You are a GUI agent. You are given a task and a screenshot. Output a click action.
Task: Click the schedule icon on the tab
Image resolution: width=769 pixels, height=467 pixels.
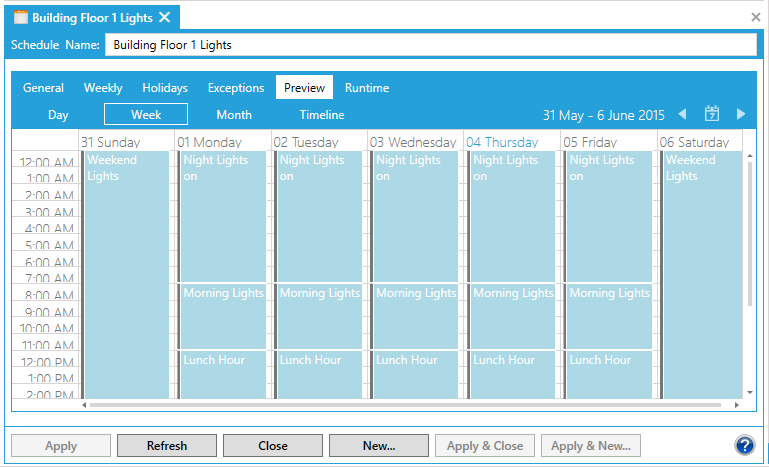(x=20, y=17)
